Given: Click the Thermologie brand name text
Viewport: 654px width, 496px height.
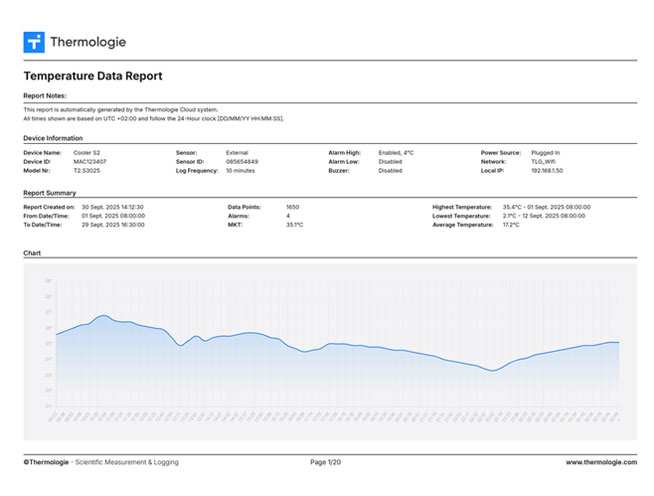Looking at the screenshot, I should point(88,42).
